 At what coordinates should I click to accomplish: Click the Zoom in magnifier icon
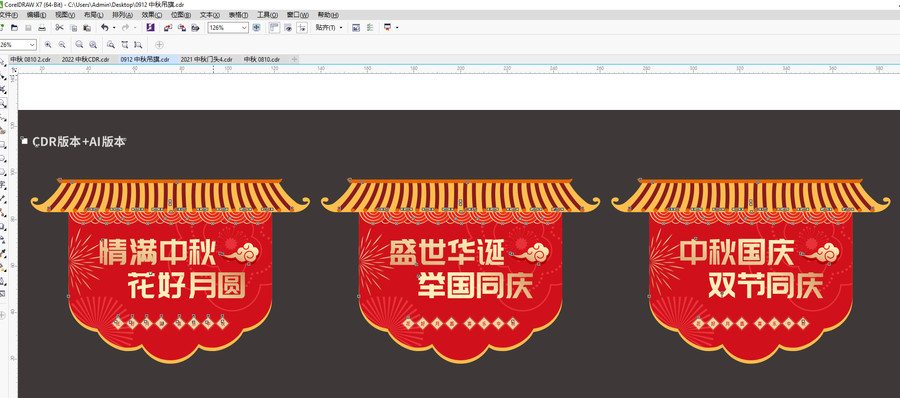[48, 44]
